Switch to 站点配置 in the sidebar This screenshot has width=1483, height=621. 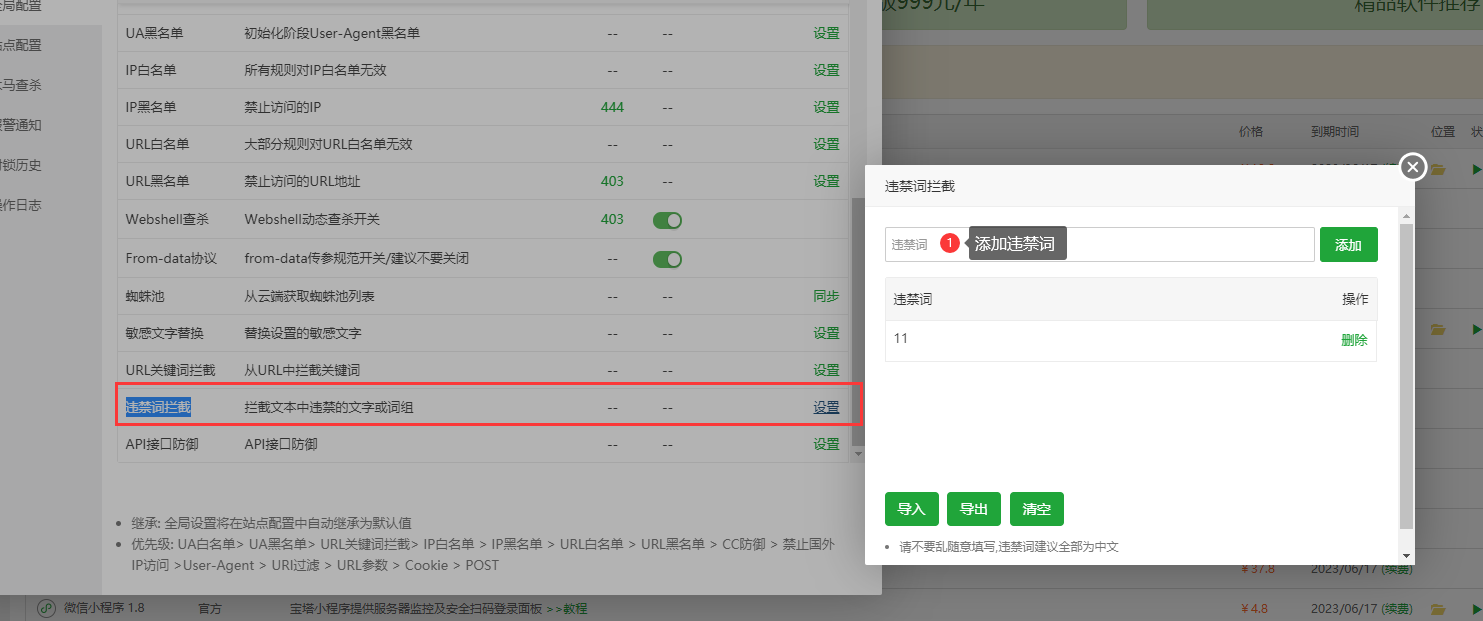[x=22, y=45]
